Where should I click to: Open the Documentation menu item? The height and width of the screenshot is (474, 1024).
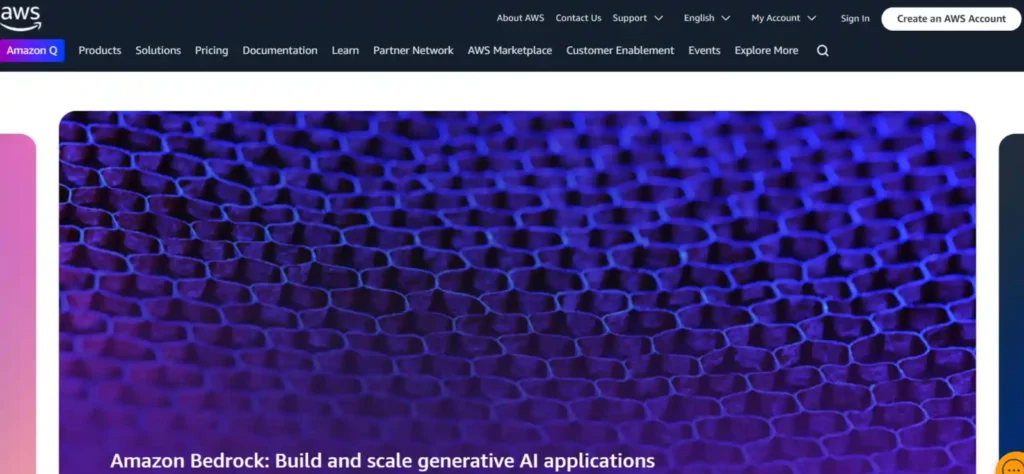(x=280, y=50)
